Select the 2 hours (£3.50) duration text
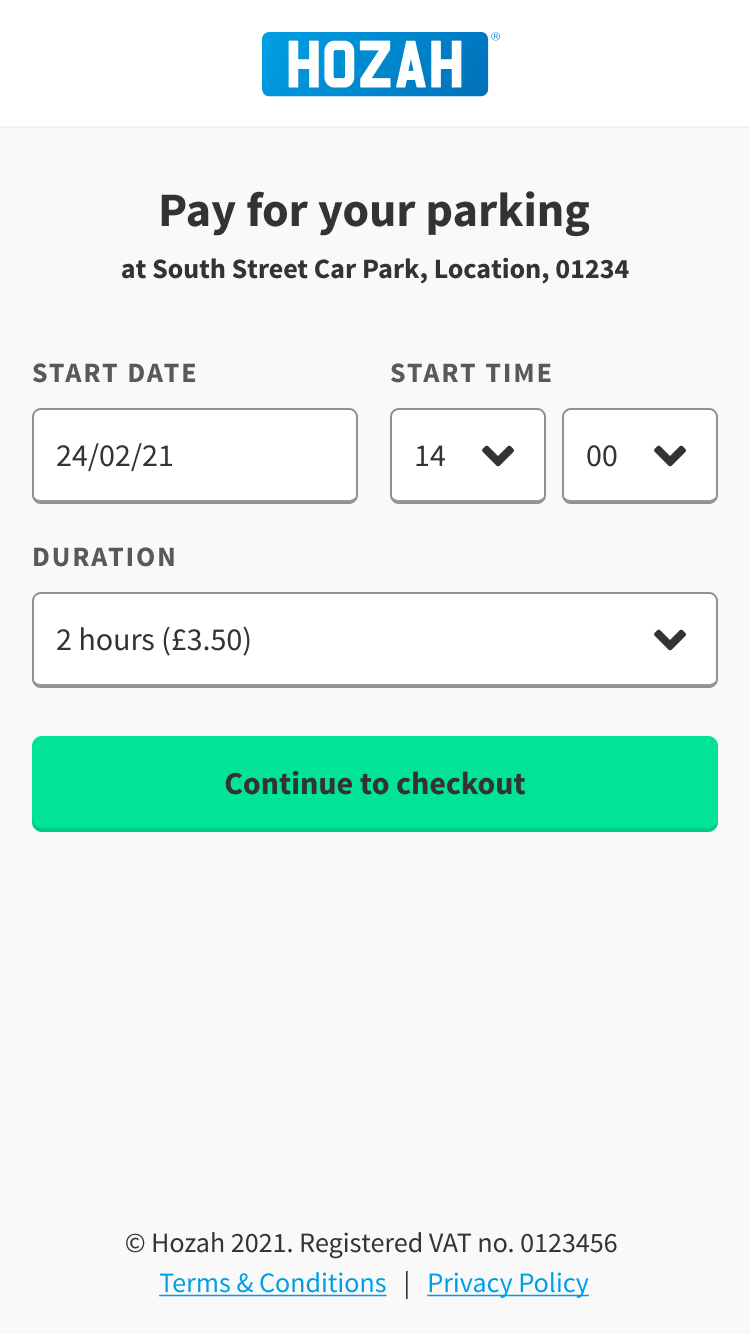 153,640
